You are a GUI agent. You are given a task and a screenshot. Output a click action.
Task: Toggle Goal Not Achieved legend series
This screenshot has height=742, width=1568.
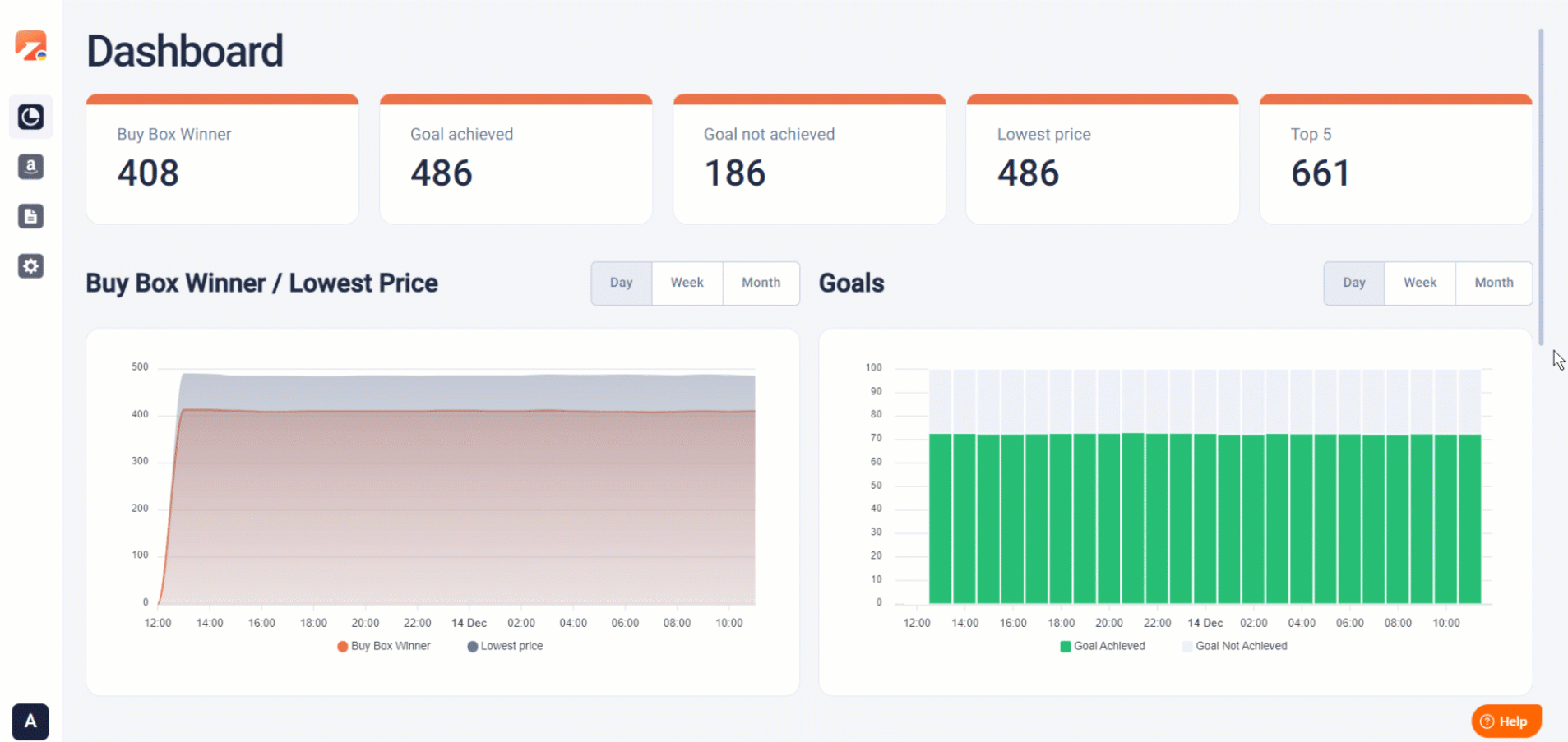coord(1234,646)
